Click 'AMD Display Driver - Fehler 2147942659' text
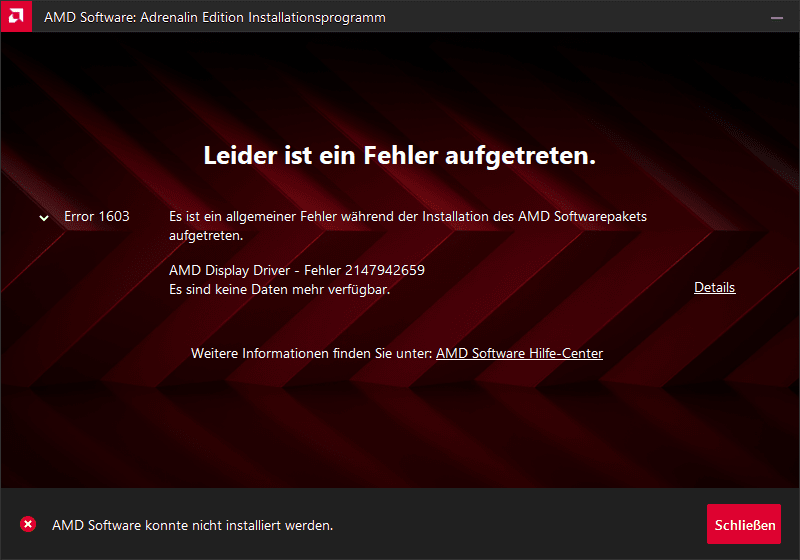Image resolution: width=800 pixels, height=560 pixels. pos(297,270)
